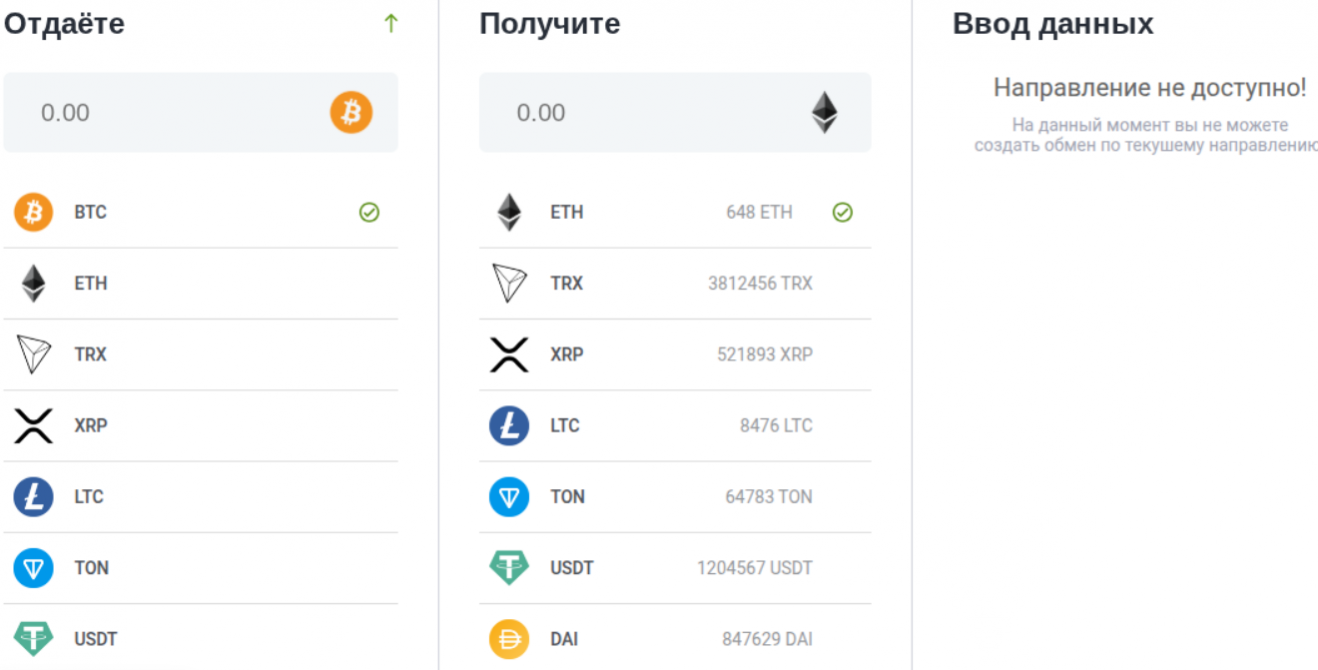The image size is (1318, 670).
Task: Click the 847629 DAI reserve amount
Action: (x=767, y=639)
